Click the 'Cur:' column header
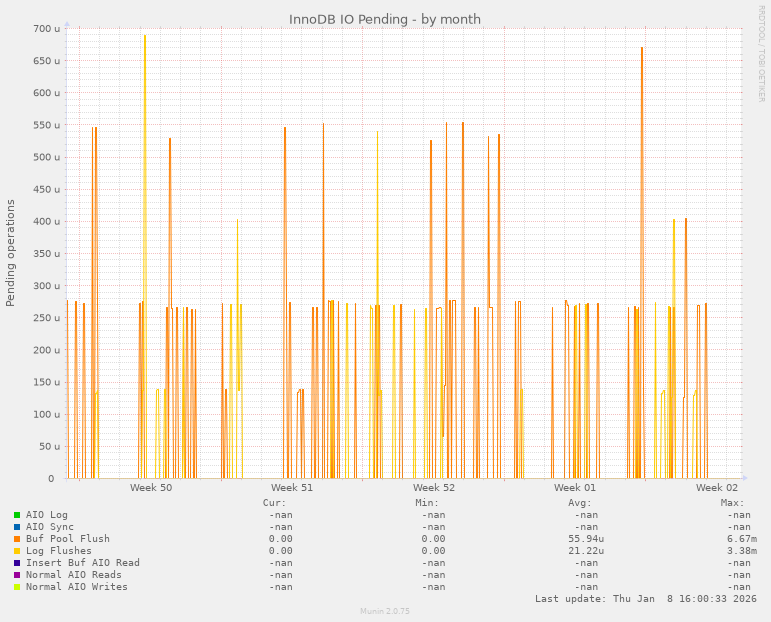The width and height of the screenshot is (771, 622). click(x=274, y=503)
